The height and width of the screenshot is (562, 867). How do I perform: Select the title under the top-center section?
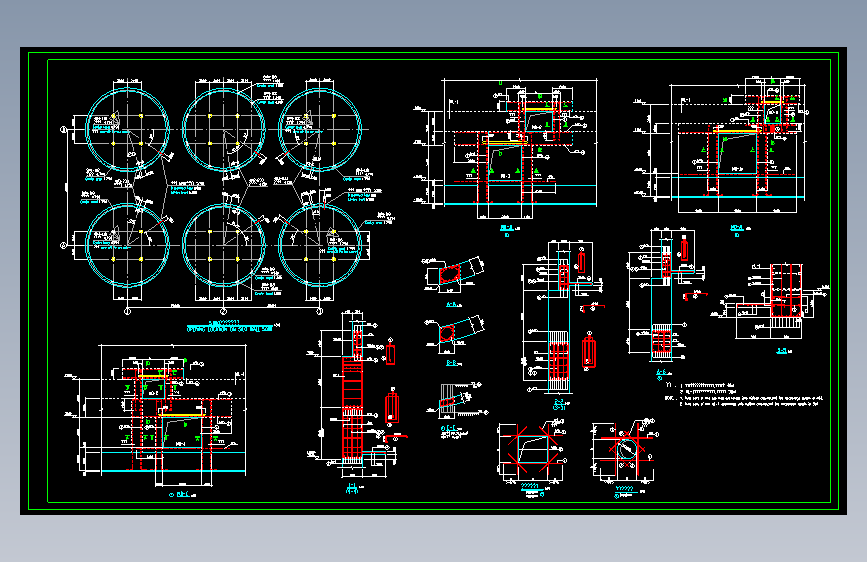(x=507, y=227)
